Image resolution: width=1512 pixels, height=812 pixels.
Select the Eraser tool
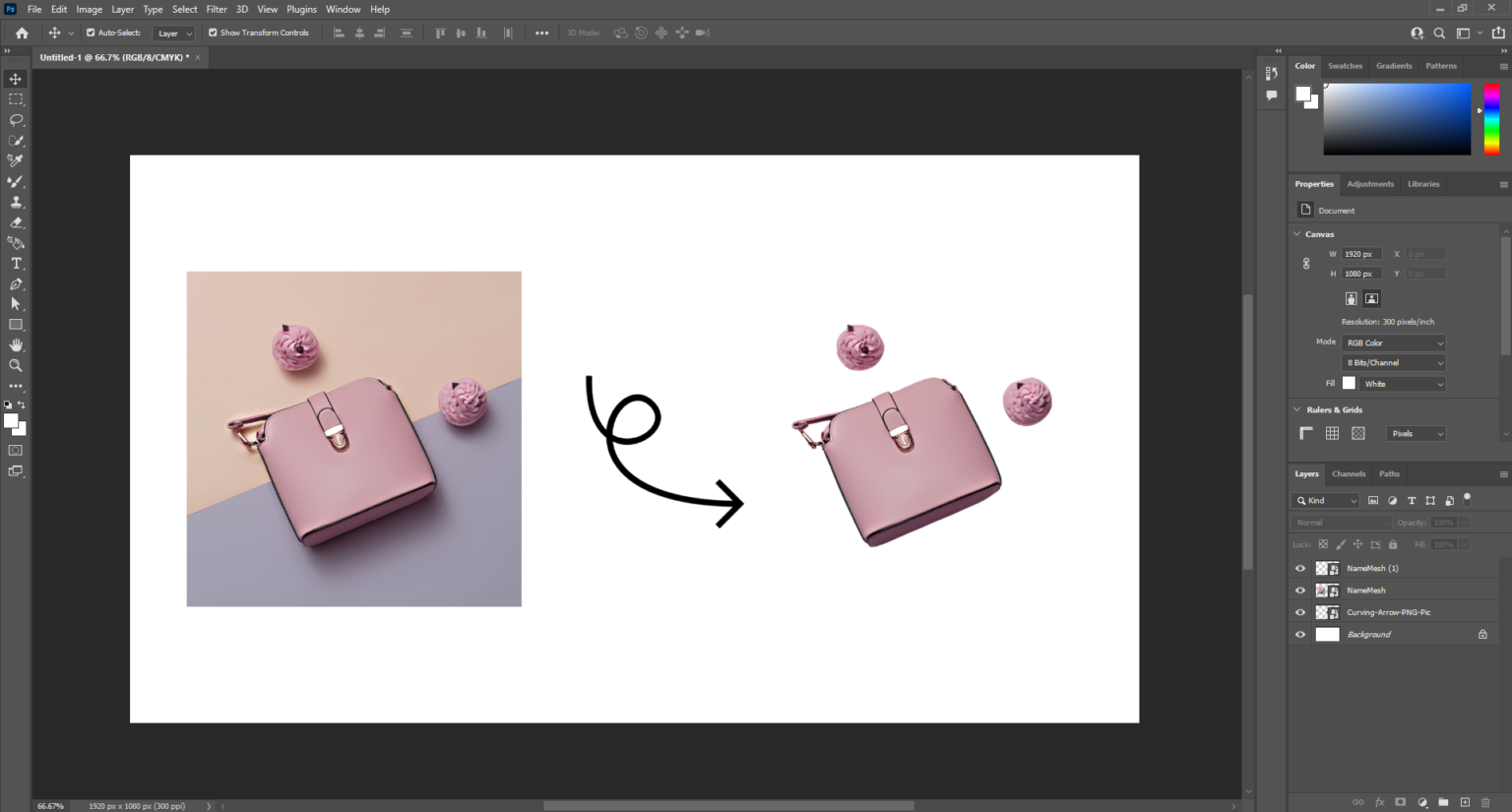[x=15, y=222]
